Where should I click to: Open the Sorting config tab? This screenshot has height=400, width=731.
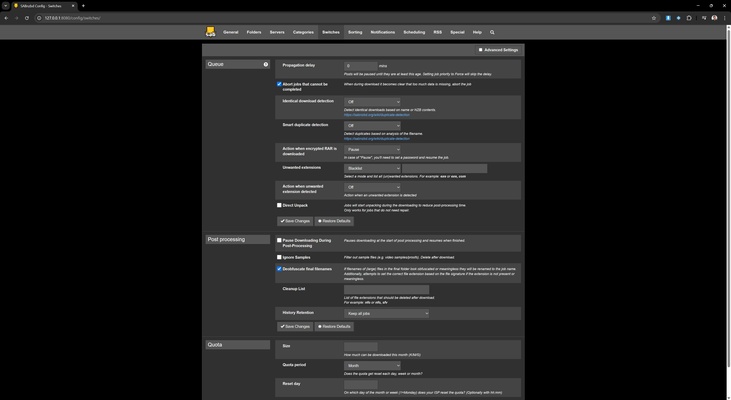(355, 32)
